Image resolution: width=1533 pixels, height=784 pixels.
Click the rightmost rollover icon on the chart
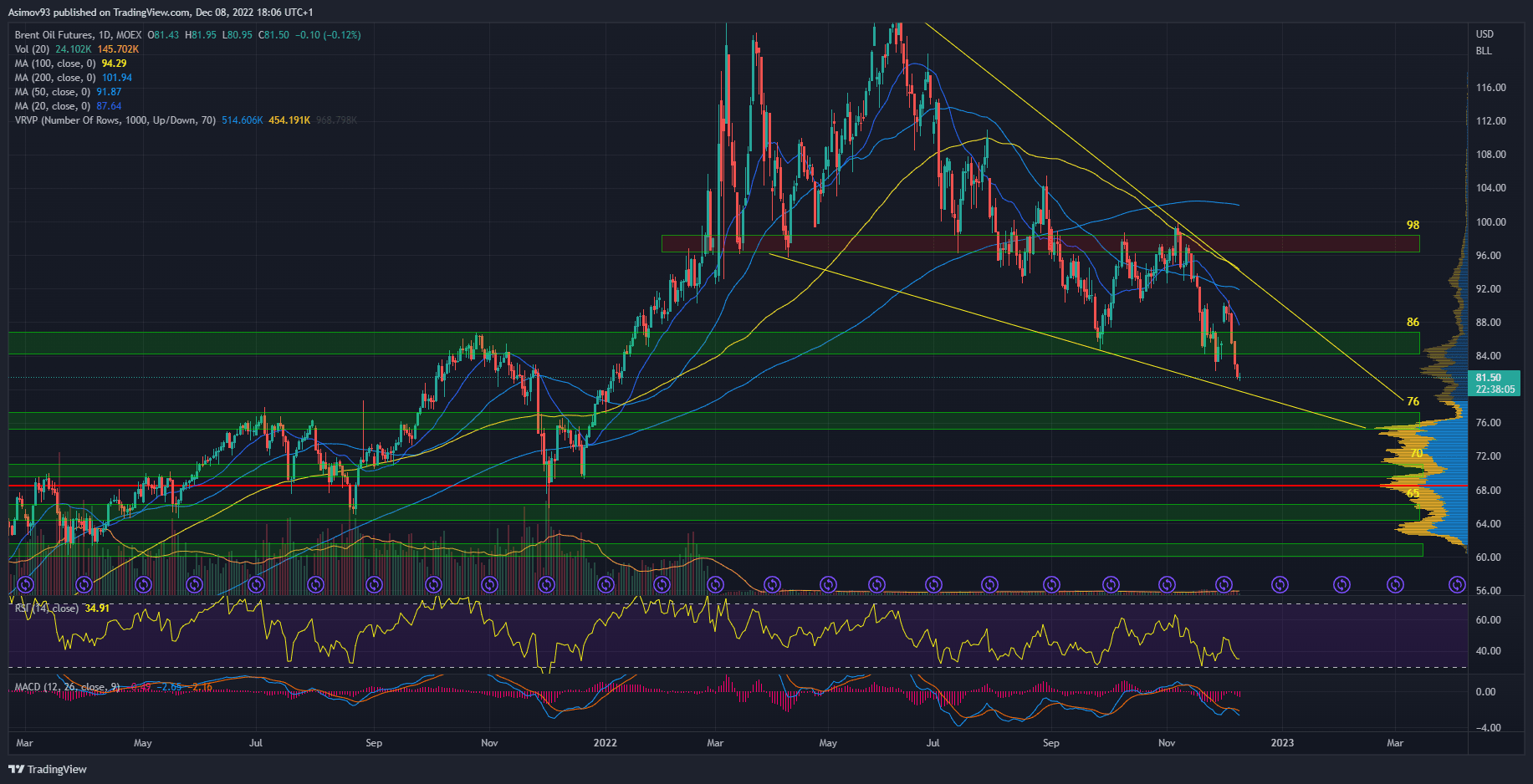click(1457, 585)
